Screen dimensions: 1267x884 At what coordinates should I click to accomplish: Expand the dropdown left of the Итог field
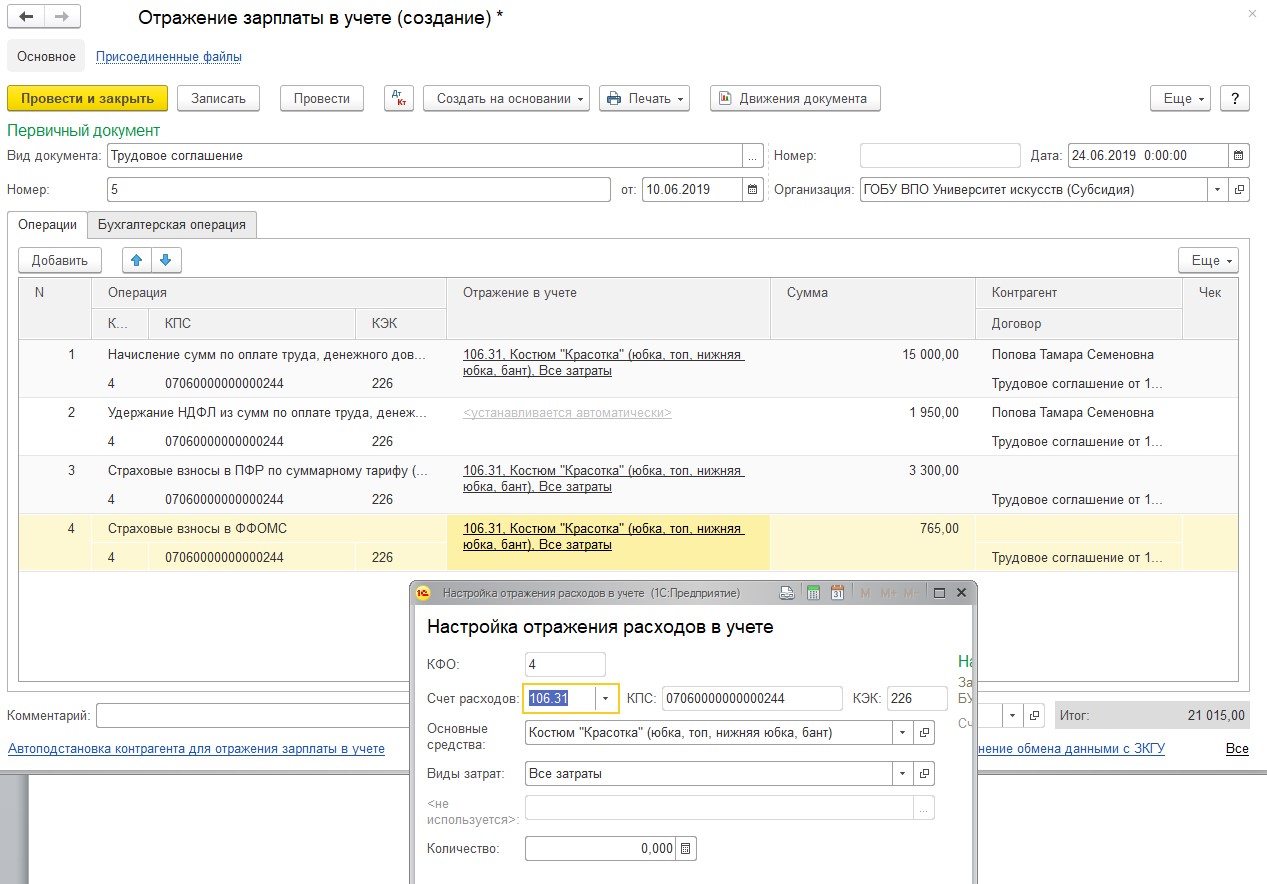(1014, 715)
